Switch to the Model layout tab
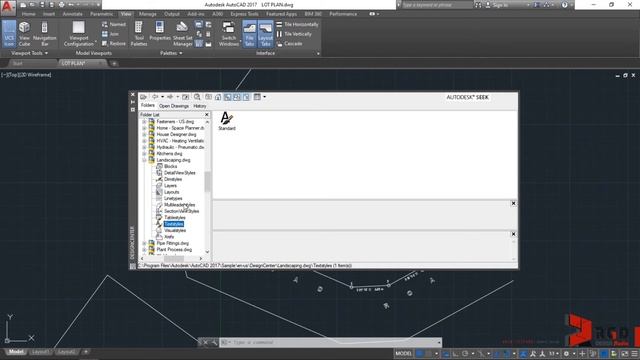The height and width of the screenshot is (360, 640). [16, 352]
